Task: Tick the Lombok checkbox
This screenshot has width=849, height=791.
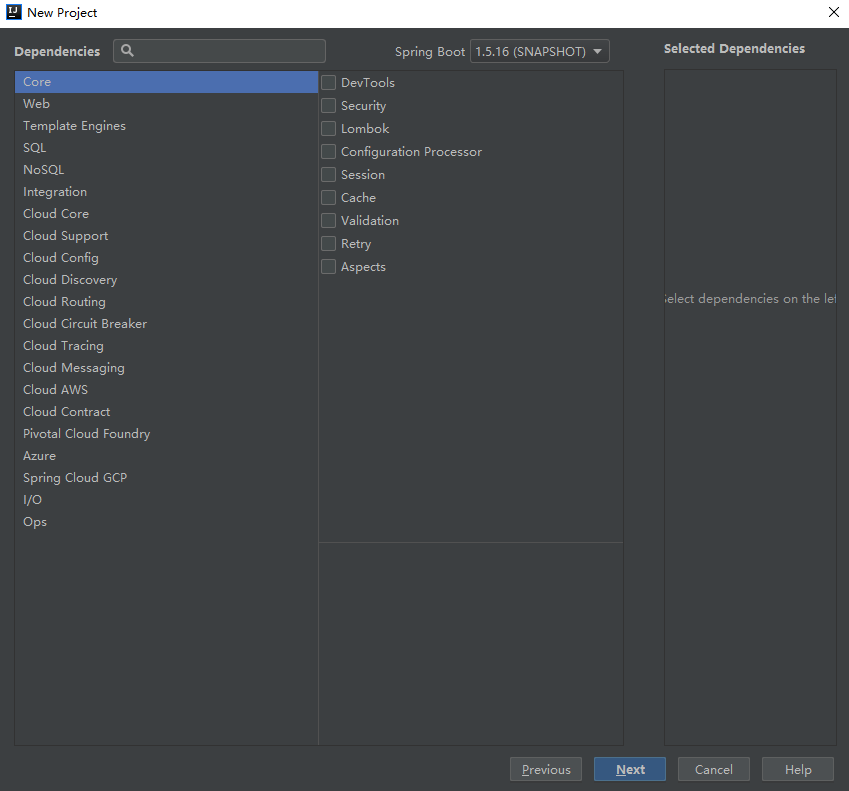Action: [x=329, y=129]
